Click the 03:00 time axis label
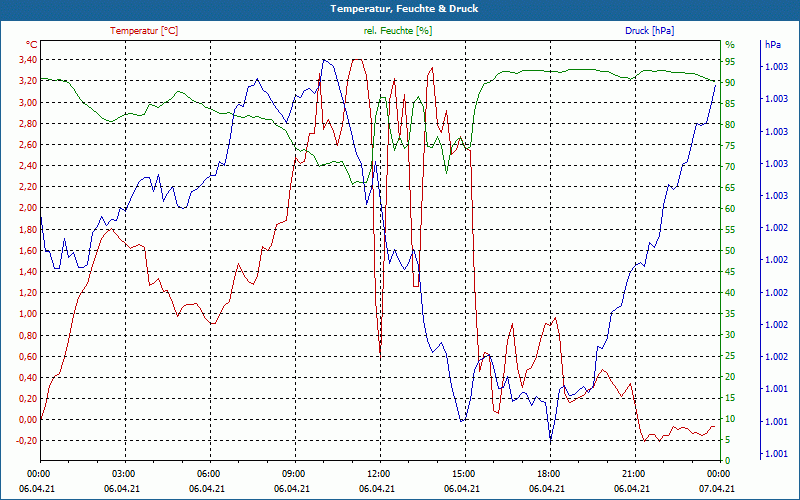800x500 pixels. point(124,473)
